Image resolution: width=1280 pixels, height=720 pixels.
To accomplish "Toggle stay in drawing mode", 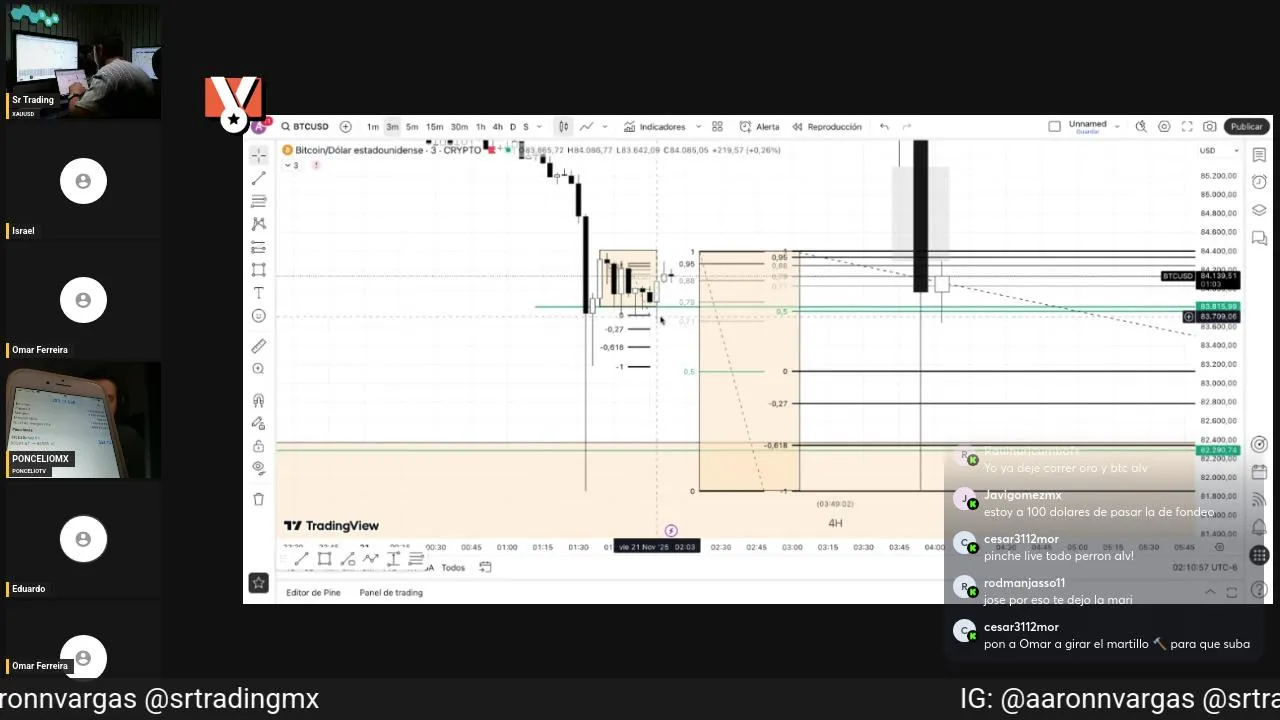I will 259,423.
